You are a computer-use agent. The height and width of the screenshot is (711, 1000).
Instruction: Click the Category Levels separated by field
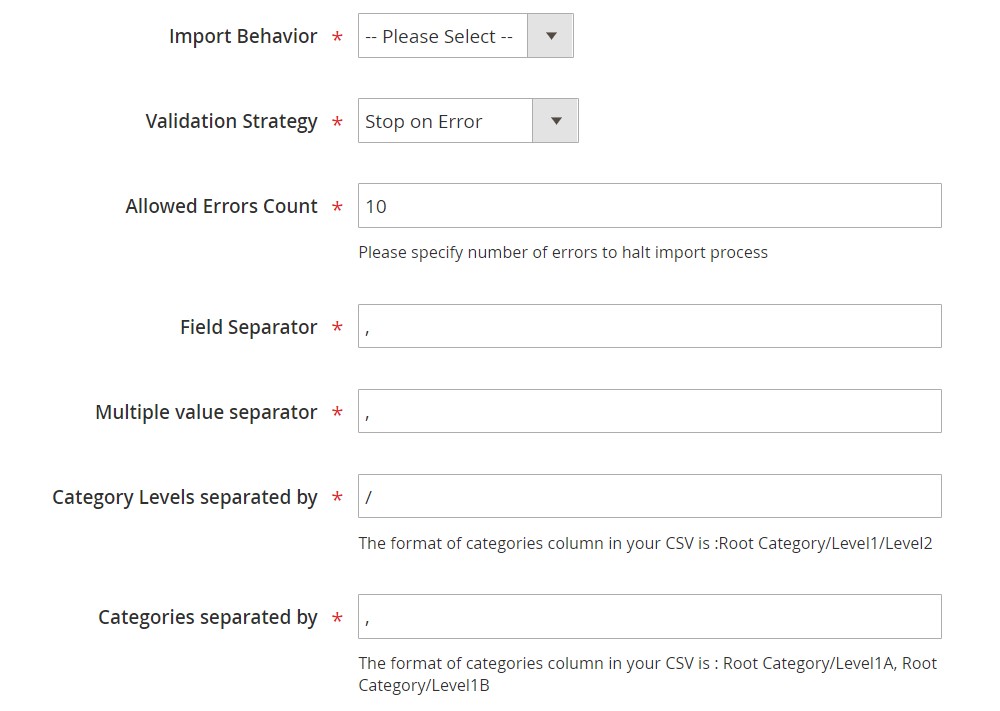(649, 497)
